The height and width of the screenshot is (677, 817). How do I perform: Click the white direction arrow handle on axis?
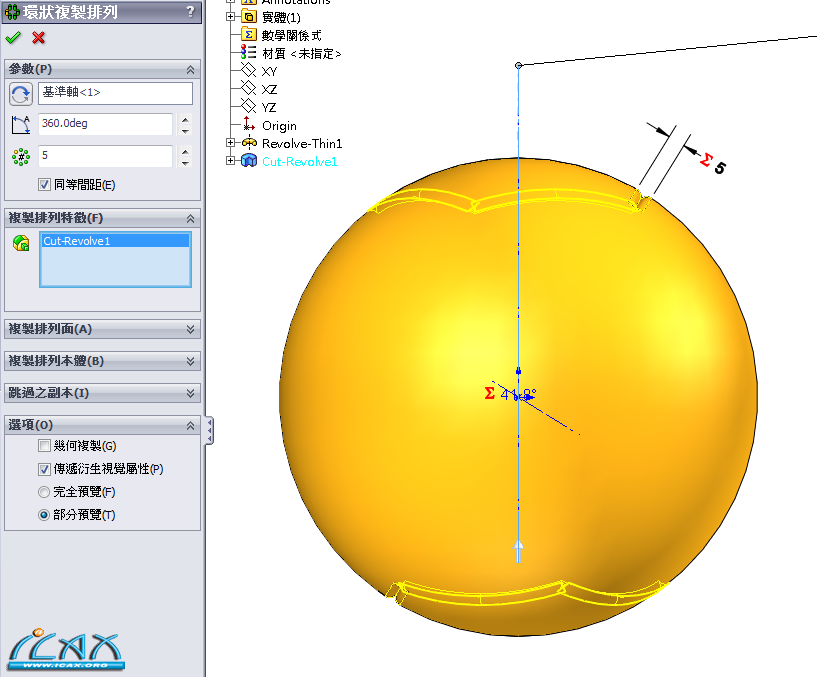coord(518,551)
